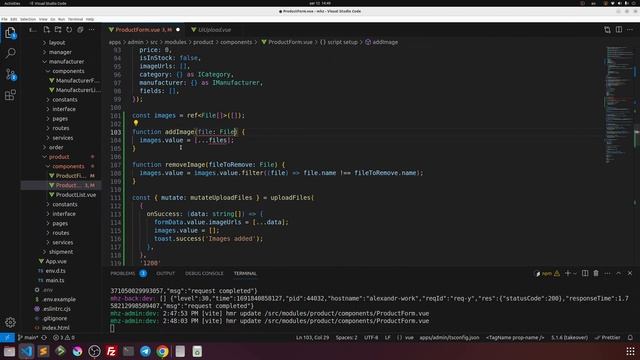The width and height of the screenshot is (640, 360).
Task: Open Telegram from the dock
Action: (145, 351)
